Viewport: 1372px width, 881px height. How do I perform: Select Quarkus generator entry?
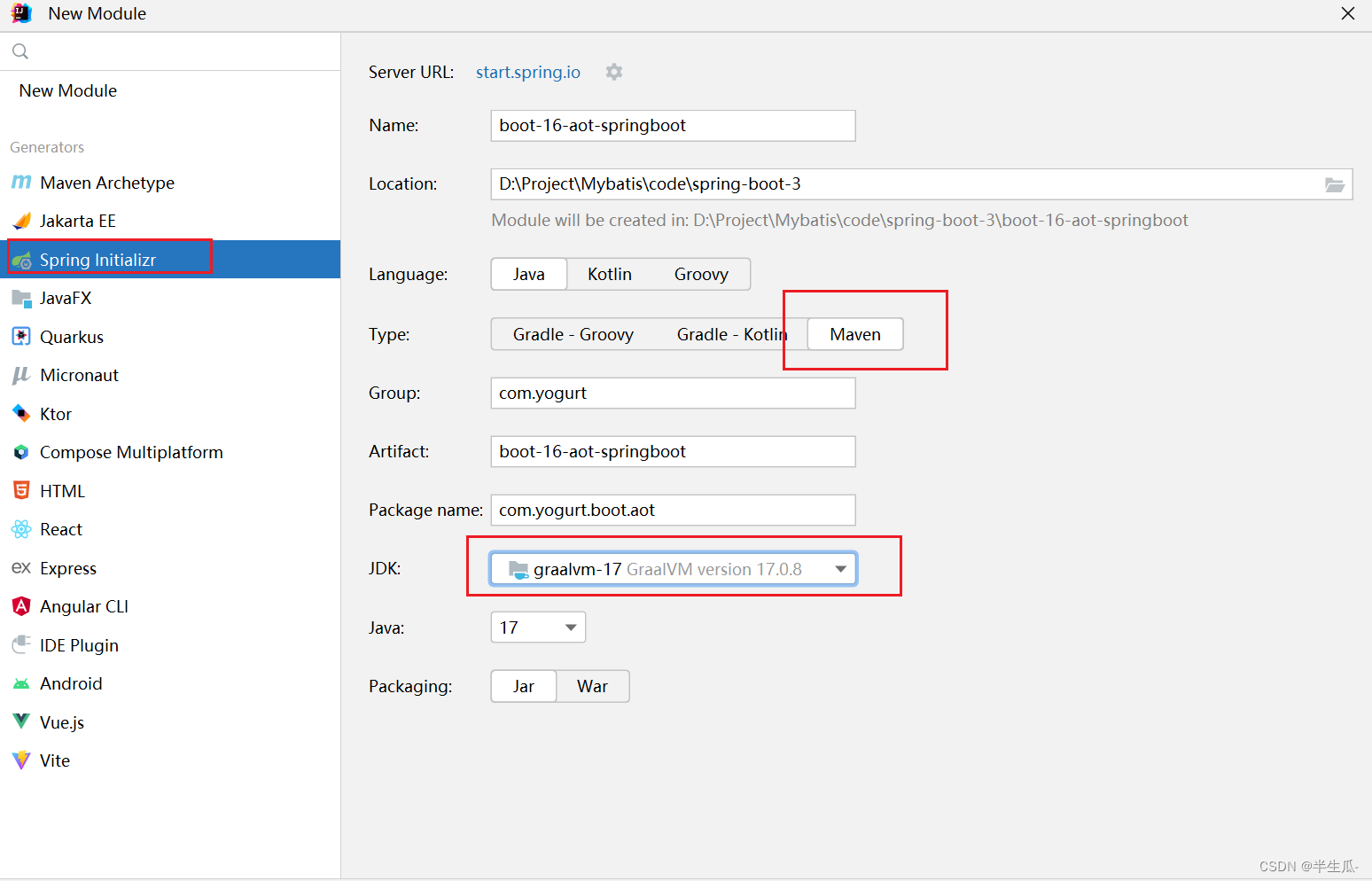pos(170,337)
